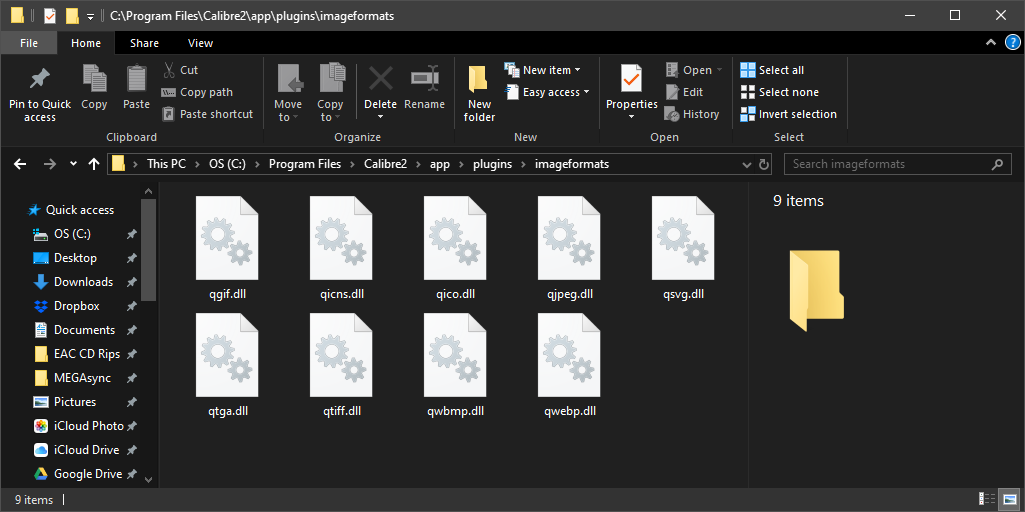This screenshot has height=512, width=1025.
Task: Select all items in folder
Action: [772, 70]
